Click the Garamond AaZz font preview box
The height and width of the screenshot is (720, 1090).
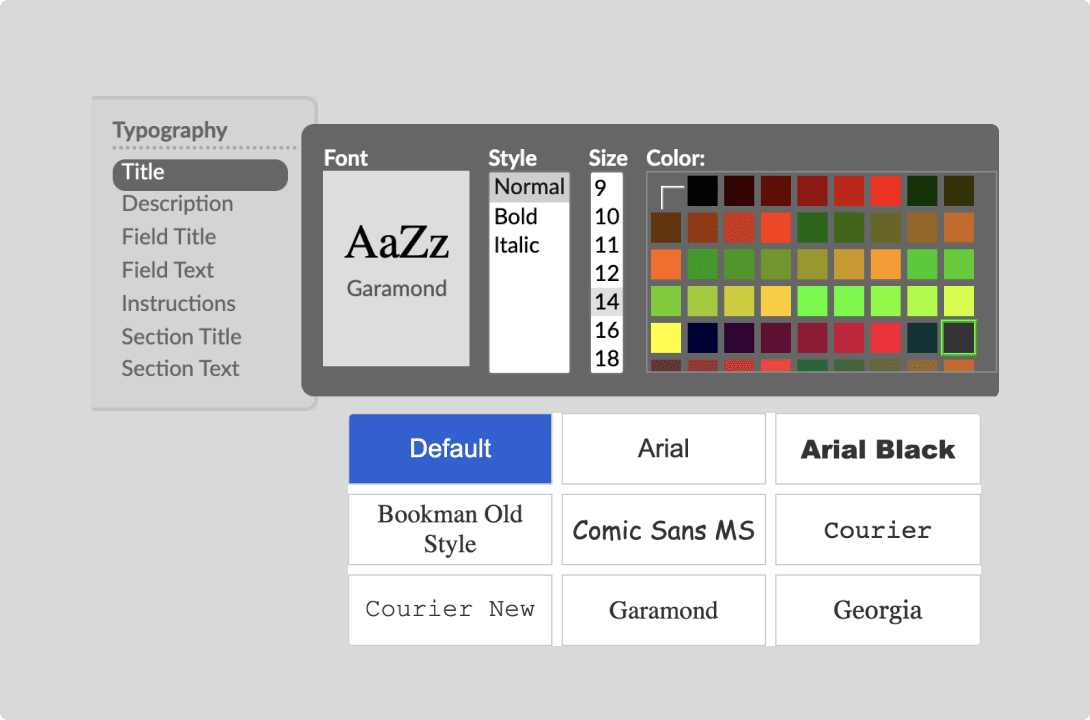point(396,268)
